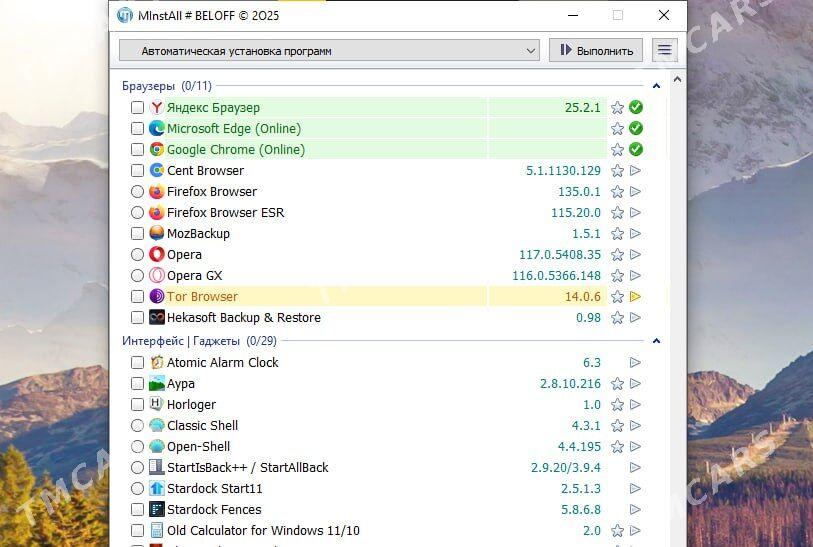Star Яндекс Браузер as favorite
The image size is (813, 547).
[x=617, y=108]
